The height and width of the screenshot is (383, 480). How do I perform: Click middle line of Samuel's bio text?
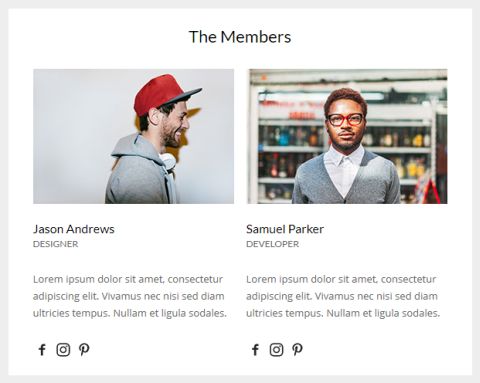coord(342,296)
